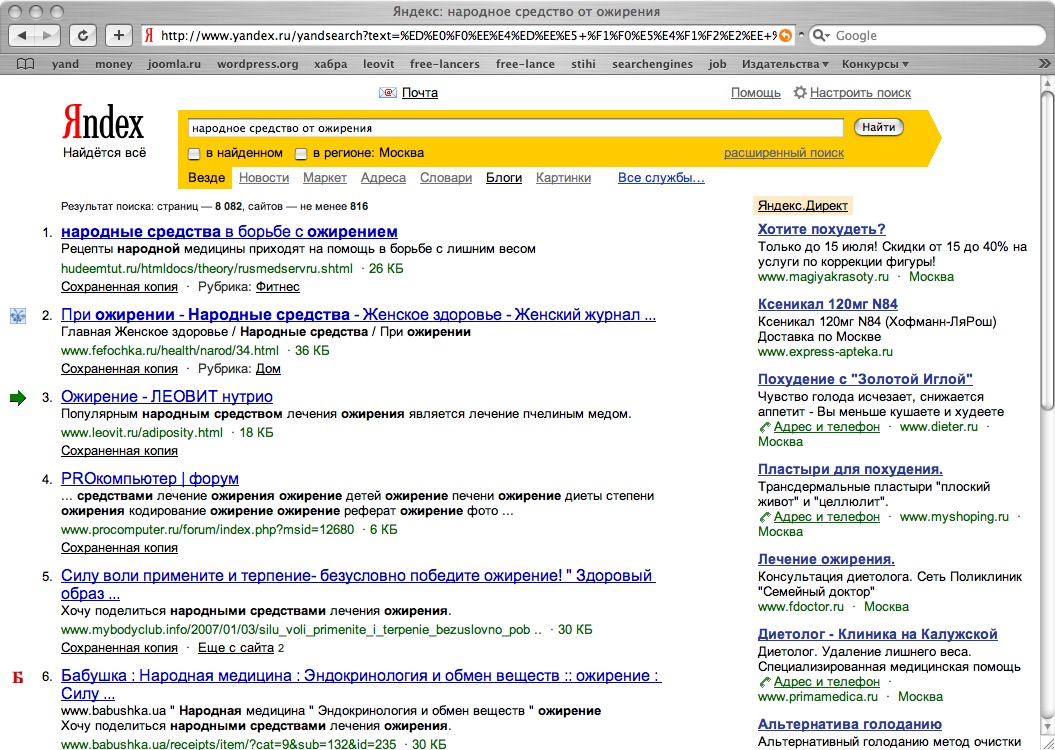Open the Настроить поиск settings link
This screenshot has width=1055, height=750.
tap(860, 93)
